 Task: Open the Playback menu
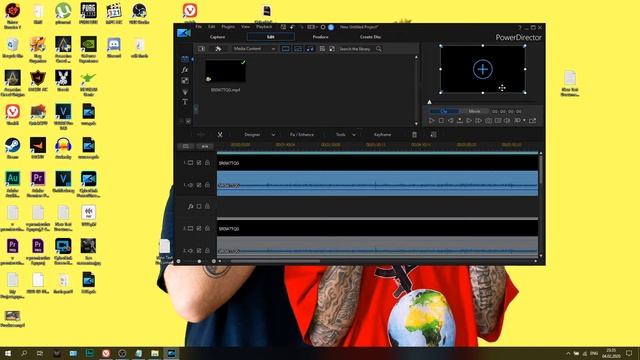click(x=264, y=27)
